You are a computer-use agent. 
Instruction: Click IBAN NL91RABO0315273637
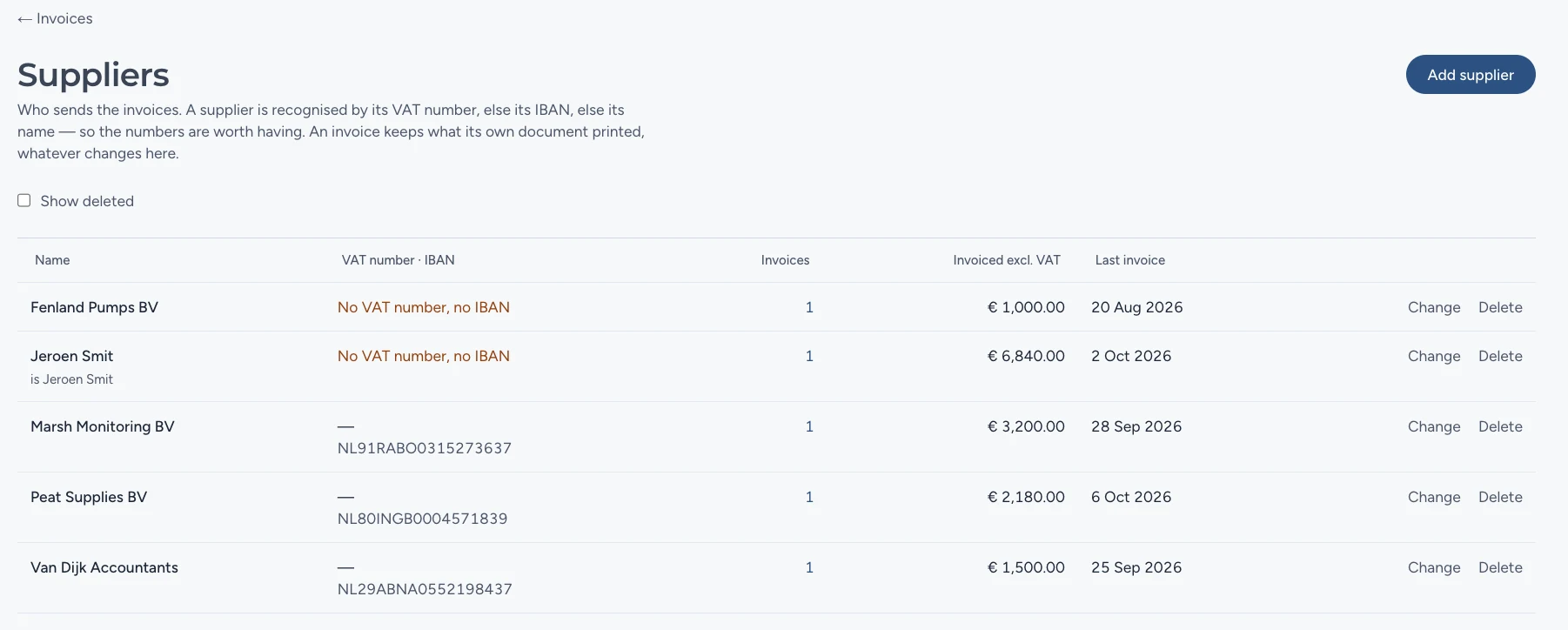(425, 448)
